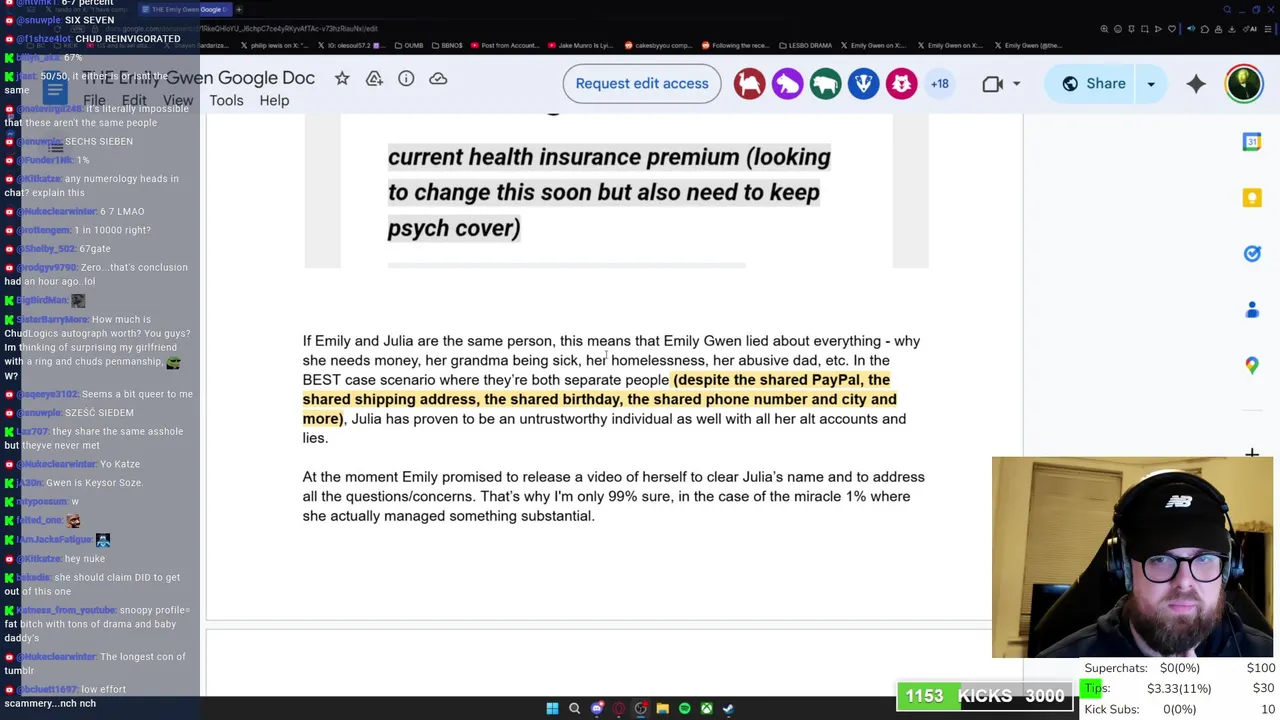Open Discord from the taskbar
Screen dimensions: 1280x720
coord(597,709)
